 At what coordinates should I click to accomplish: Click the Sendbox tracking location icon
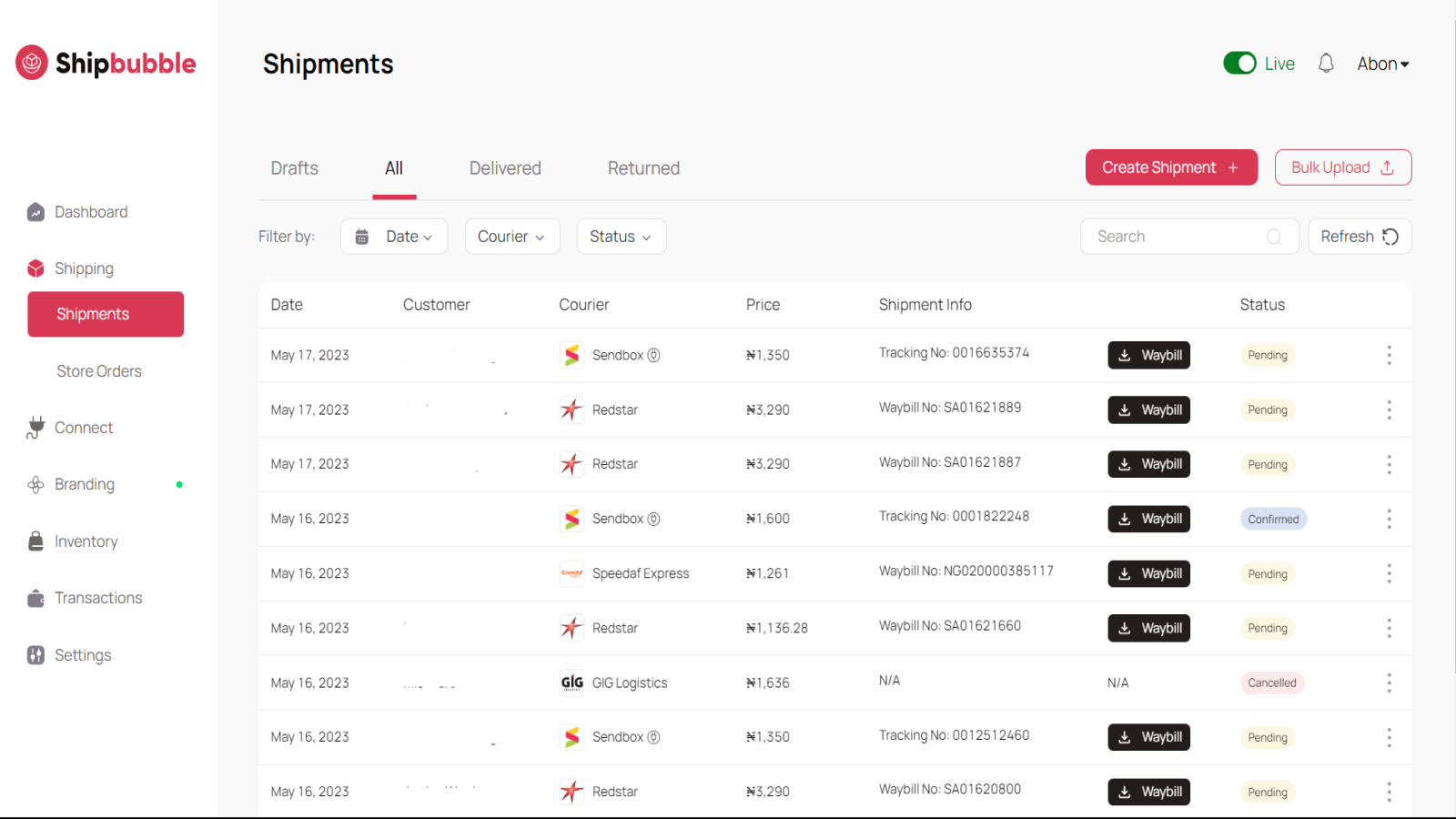(x=654, y=355)
